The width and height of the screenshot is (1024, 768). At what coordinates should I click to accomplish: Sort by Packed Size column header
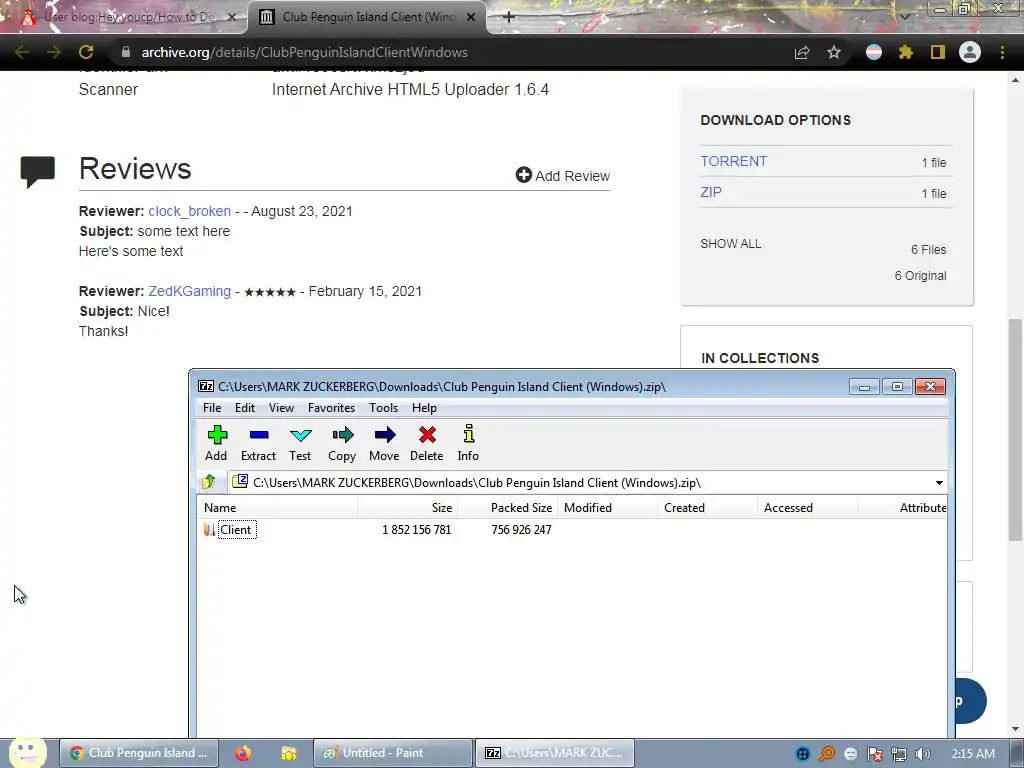tap(507, 507)
